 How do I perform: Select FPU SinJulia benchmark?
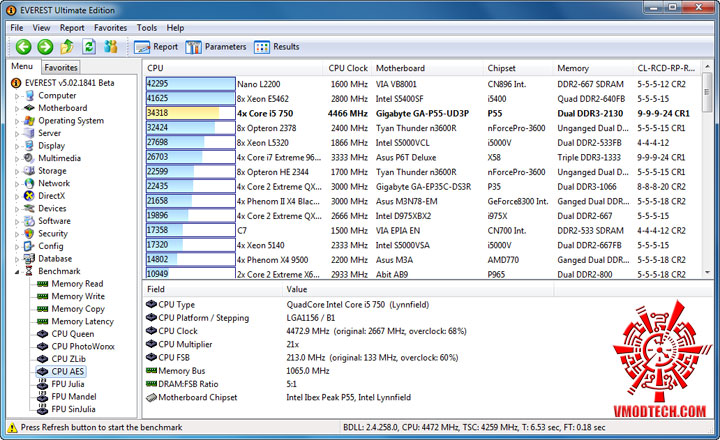73,409
